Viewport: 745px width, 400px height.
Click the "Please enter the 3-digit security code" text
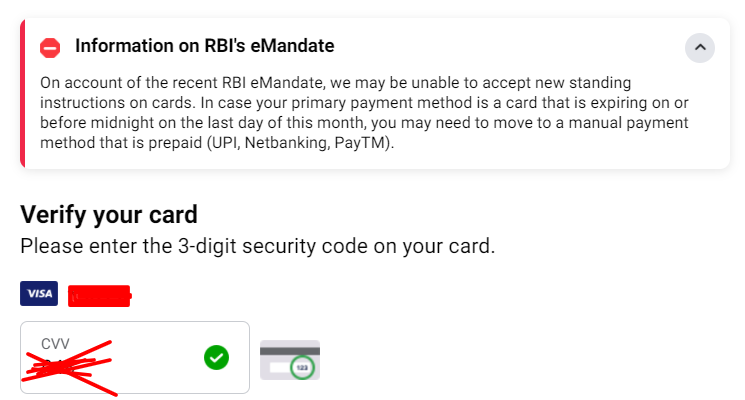tap(257, 246)
